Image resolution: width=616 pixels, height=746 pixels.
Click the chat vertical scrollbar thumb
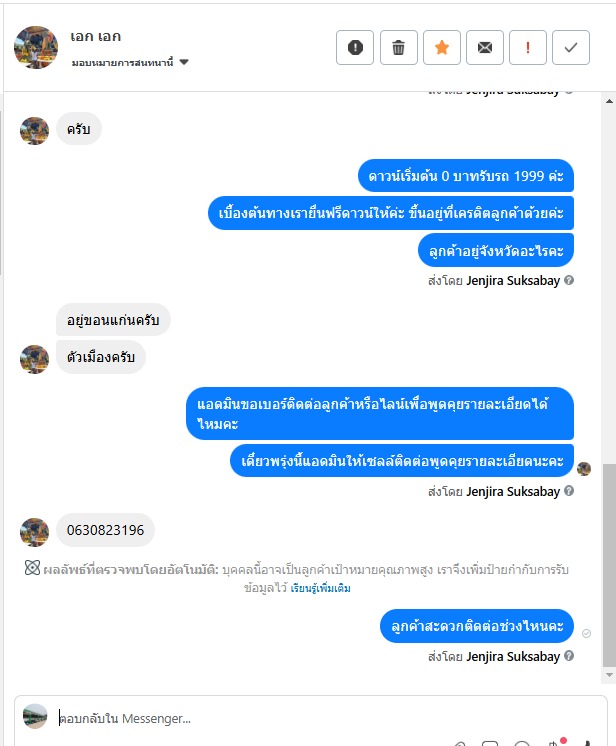click(609, 565)
